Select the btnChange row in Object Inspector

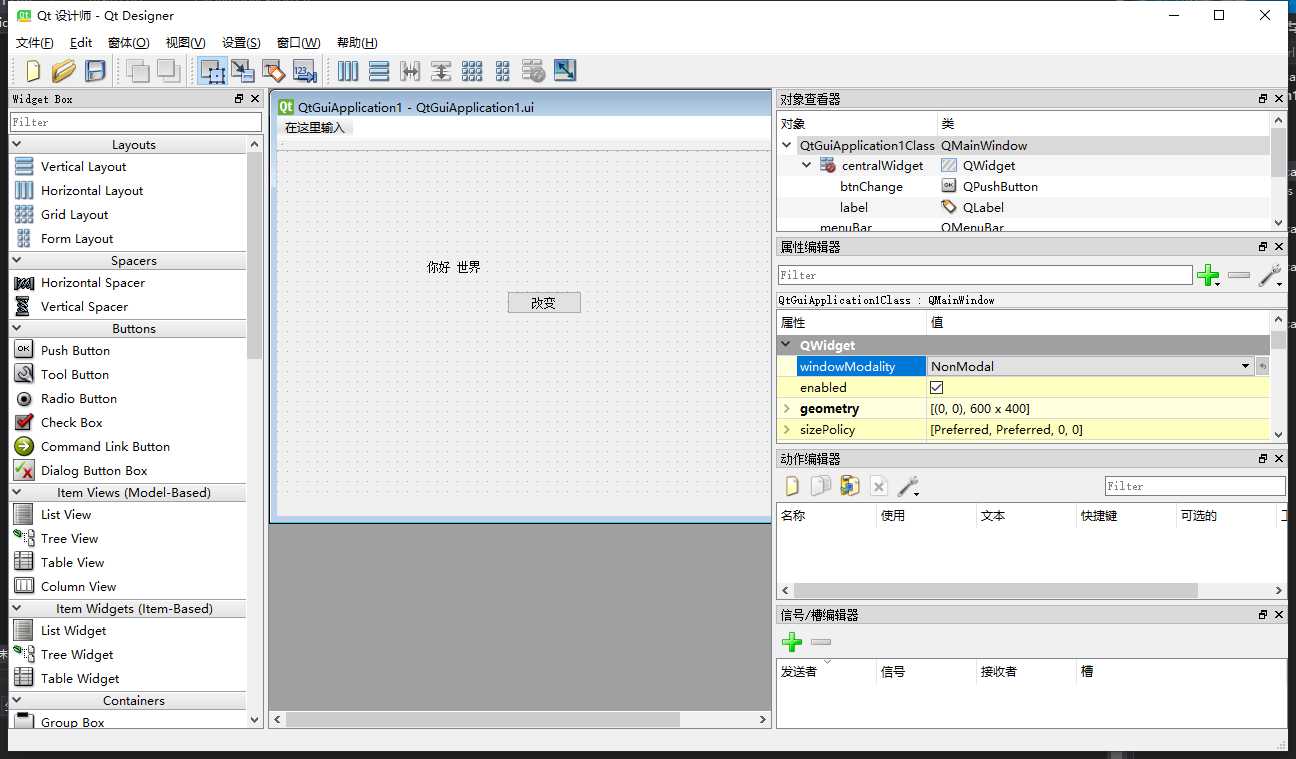click(1023, 186)
